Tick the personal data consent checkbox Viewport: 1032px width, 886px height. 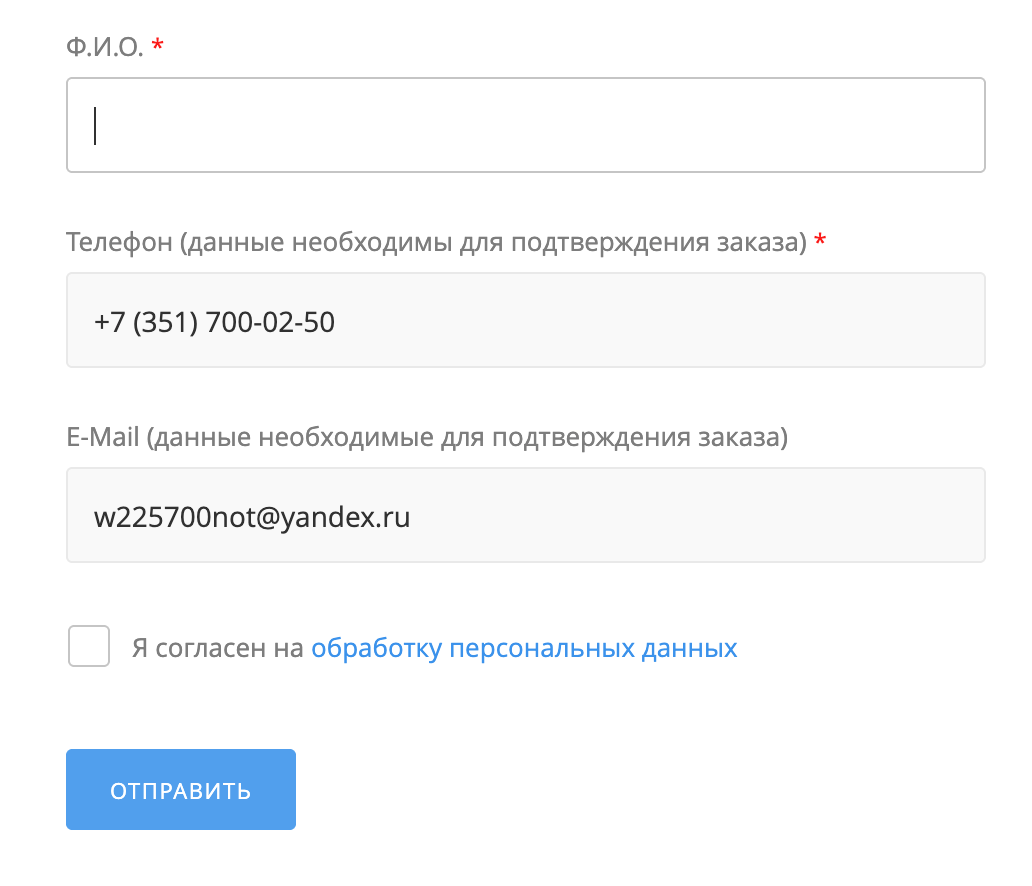pos(89,646)
